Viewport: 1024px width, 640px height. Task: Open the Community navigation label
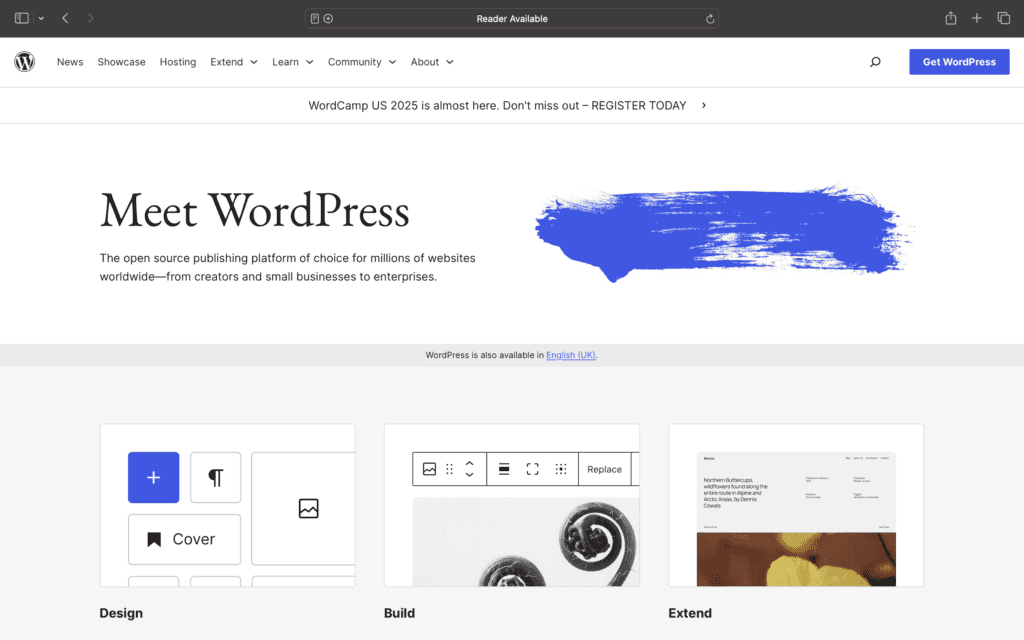pos(355,62)
